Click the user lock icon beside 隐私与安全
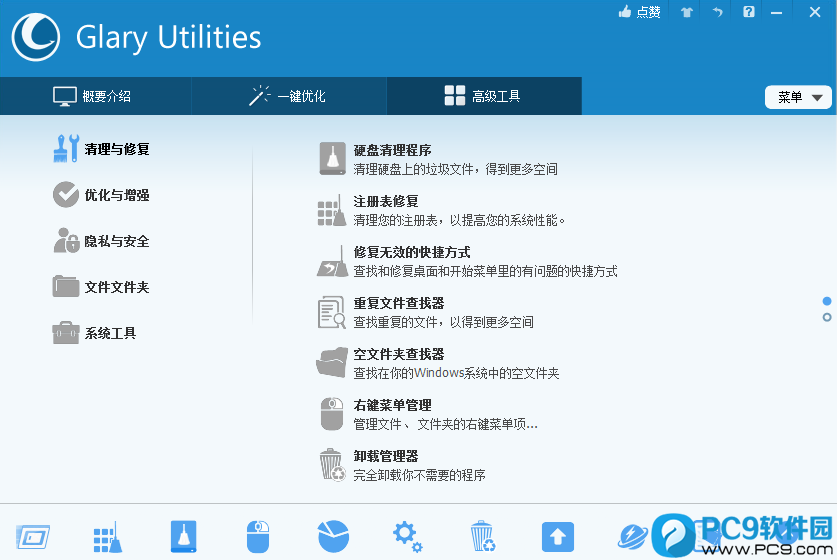The height and width of the screenshot is (560, 837). click(x=66, y=240)
